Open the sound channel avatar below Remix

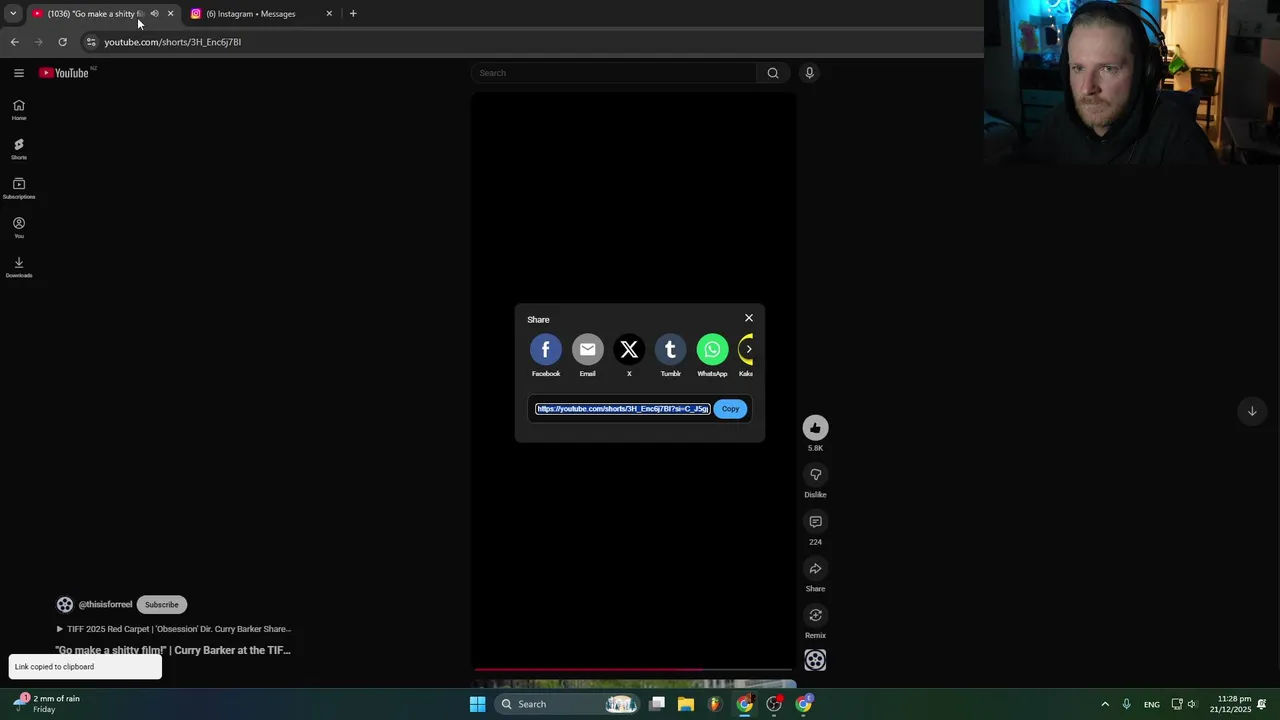point(815,660)
